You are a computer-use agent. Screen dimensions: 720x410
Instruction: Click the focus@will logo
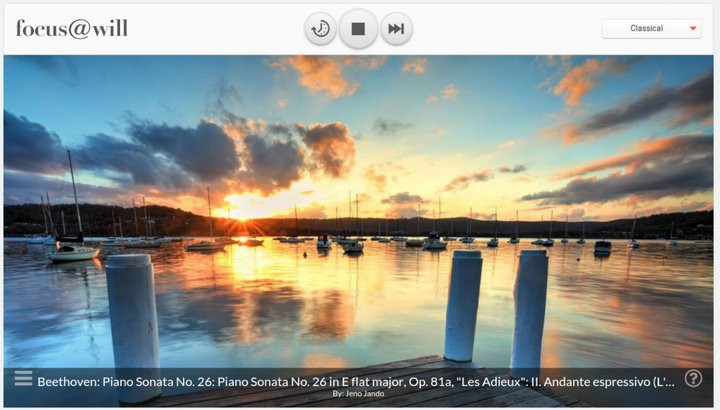(72, 28)
